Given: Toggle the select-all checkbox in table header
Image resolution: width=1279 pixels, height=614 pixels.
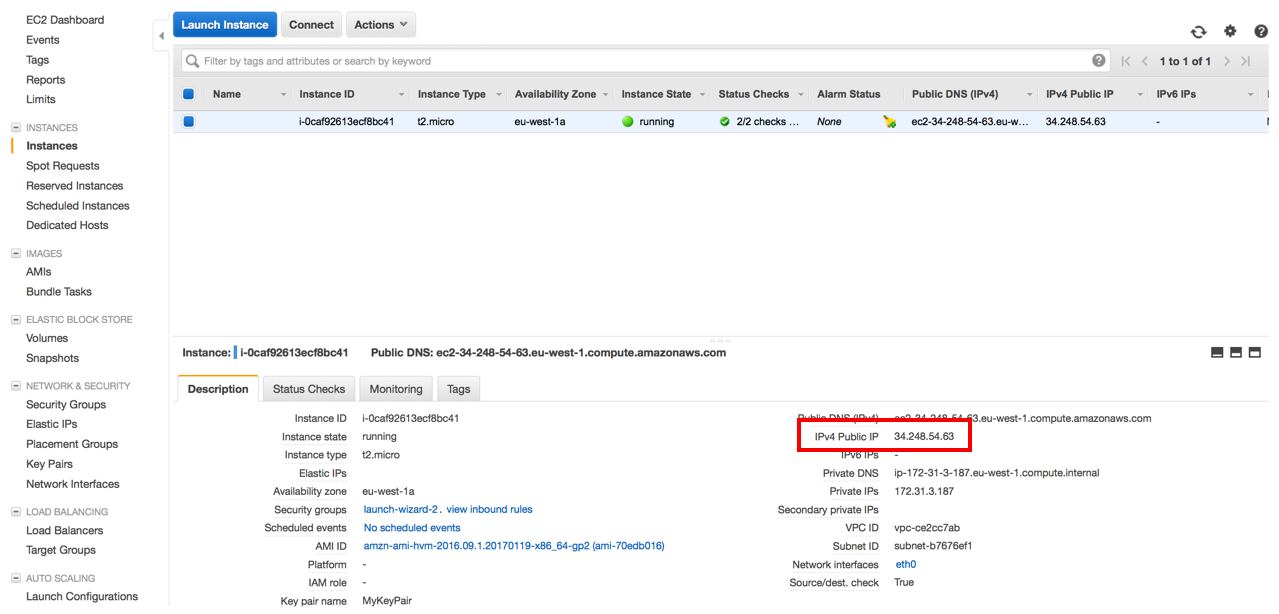Looking at the screenshot, I should 188,94.
